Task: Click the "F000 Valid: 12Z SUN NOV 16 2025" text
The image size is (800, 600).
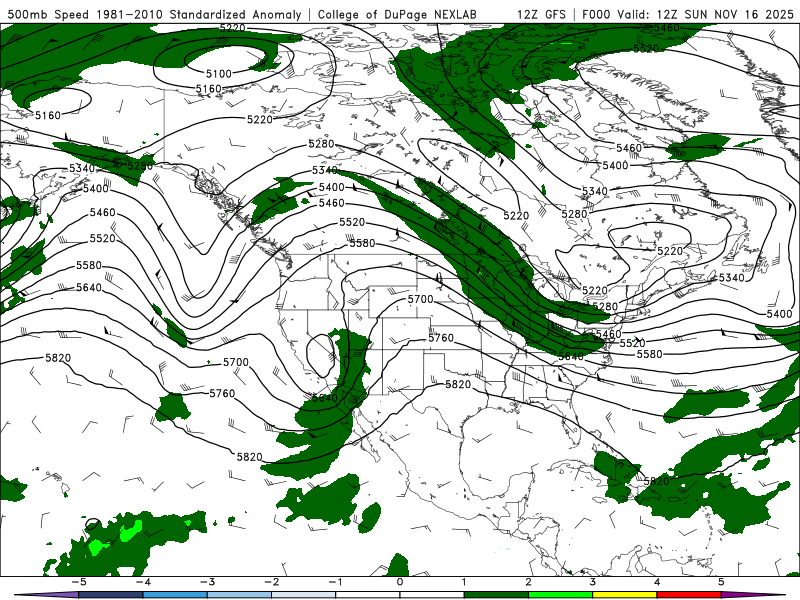Action: (x=687, y=14)
